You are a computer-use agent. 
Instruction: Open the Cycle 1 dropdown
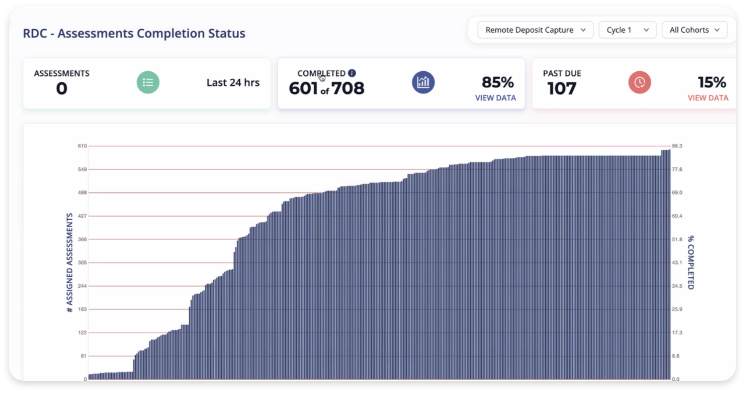[x=627, y=30]
